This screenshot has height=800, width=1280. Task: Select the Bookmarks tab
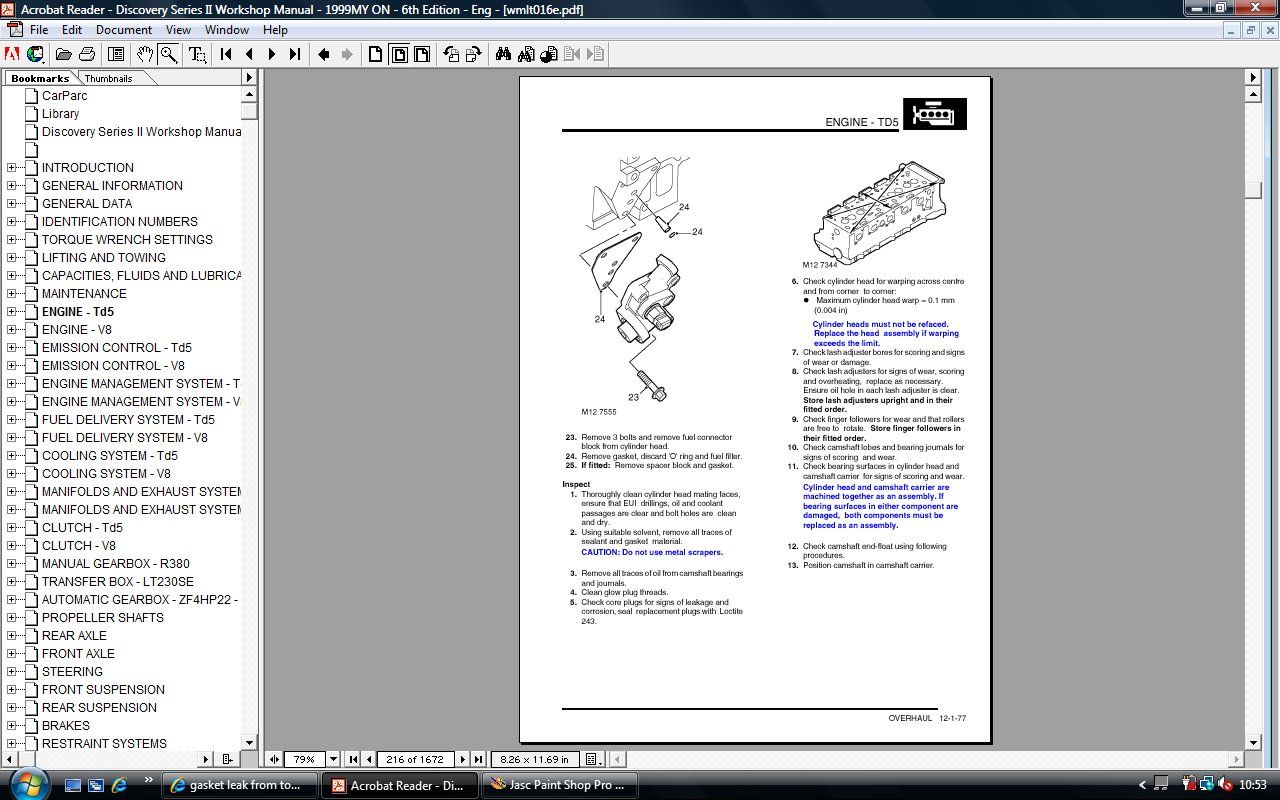40,78
